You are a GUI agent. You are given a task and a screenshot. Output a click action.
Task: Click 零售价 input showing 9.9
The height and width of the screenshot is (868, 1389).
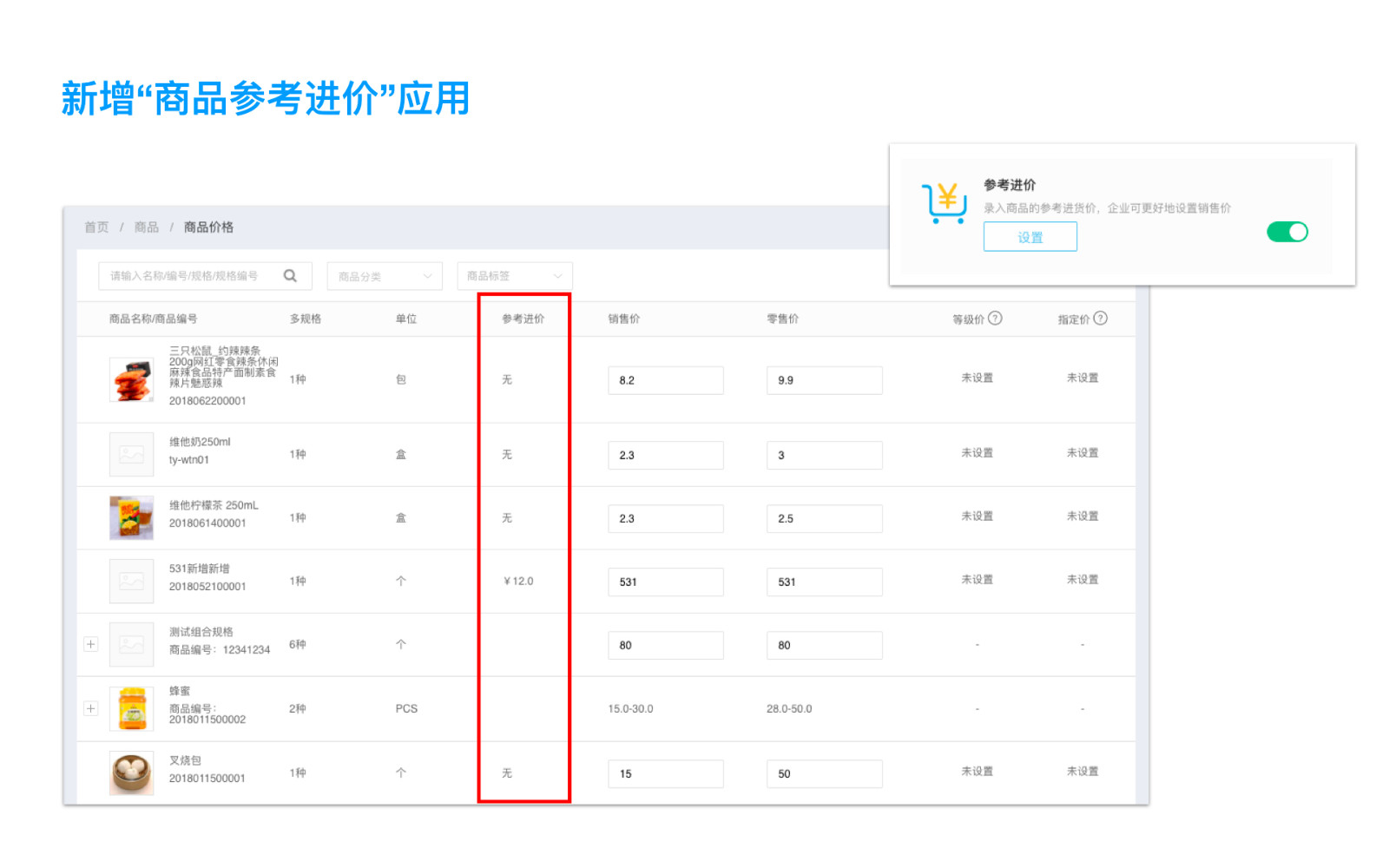(x=823, y=380)
